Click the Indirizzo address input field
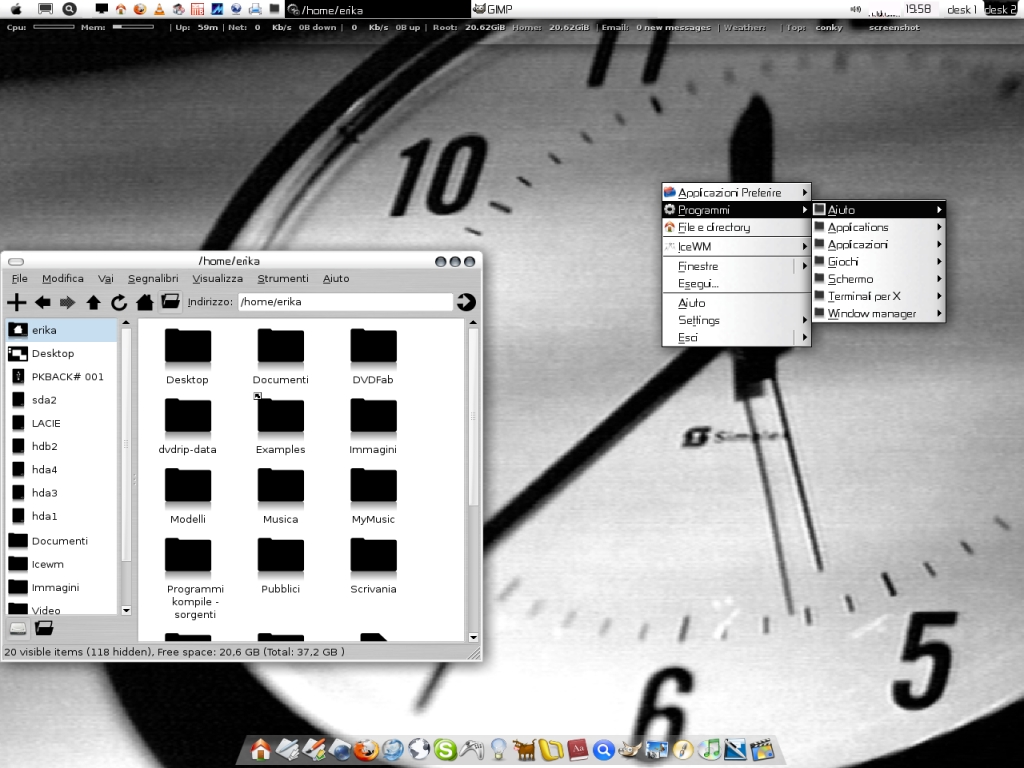 (x=345, y=302)
